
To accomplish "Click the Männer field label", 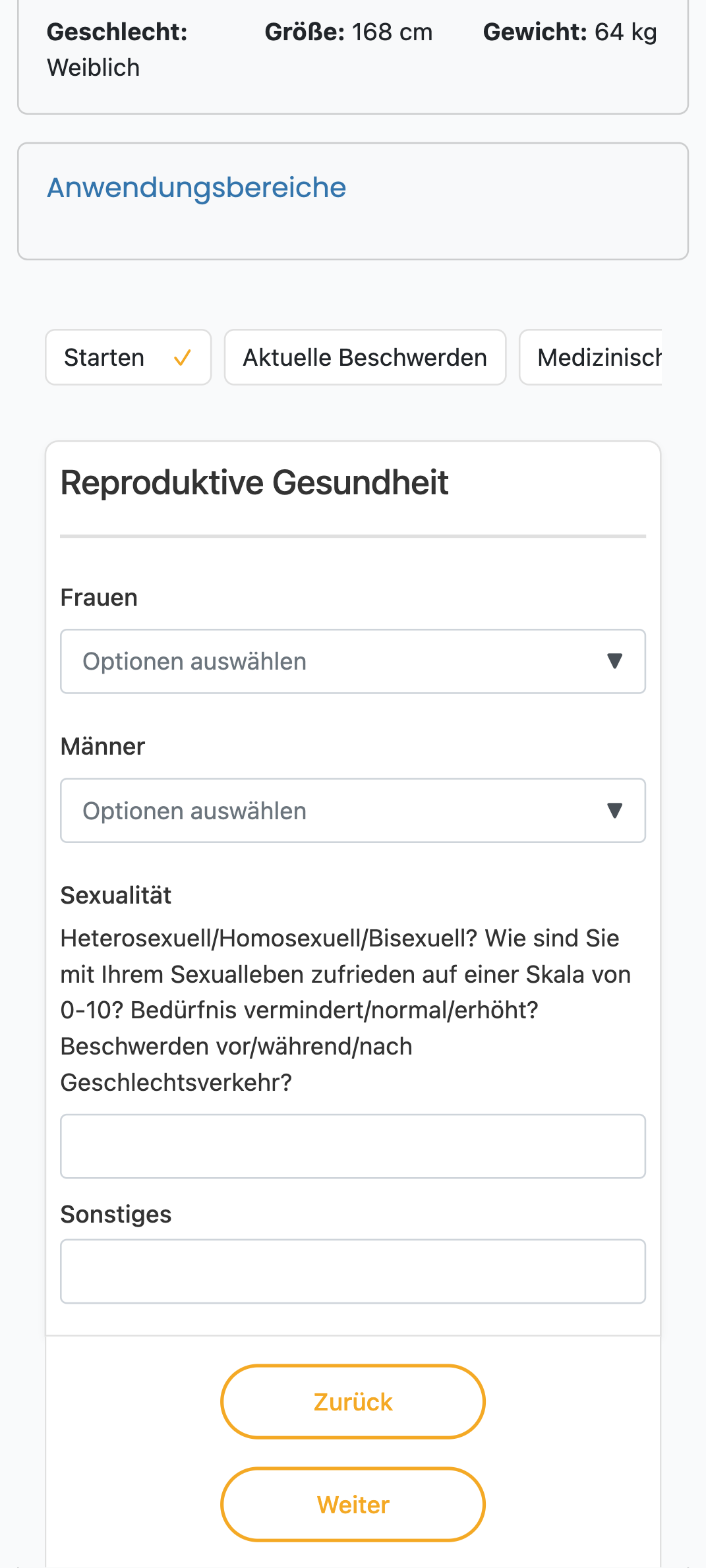I will [103, 747].
